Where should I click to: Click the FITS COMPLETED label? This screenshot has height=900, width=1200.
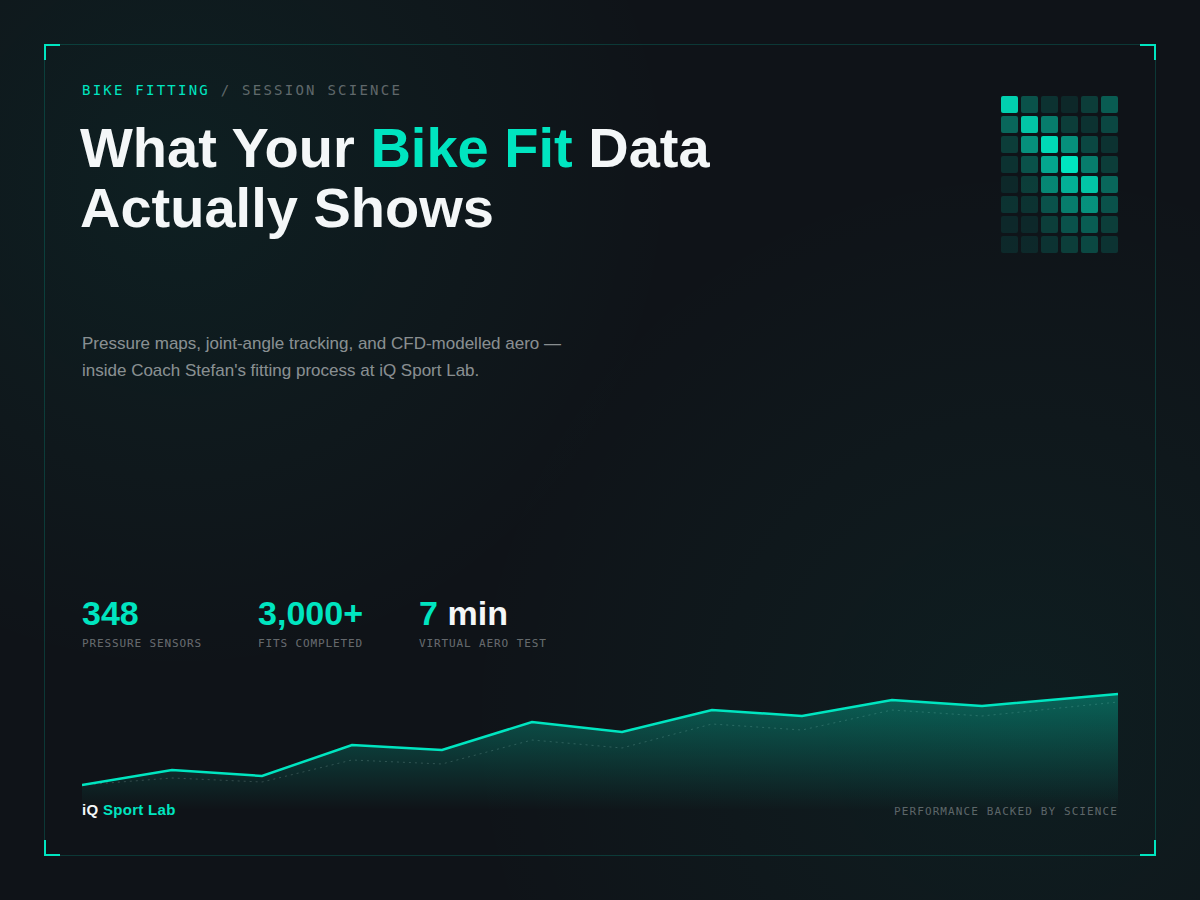pos(310,643)
